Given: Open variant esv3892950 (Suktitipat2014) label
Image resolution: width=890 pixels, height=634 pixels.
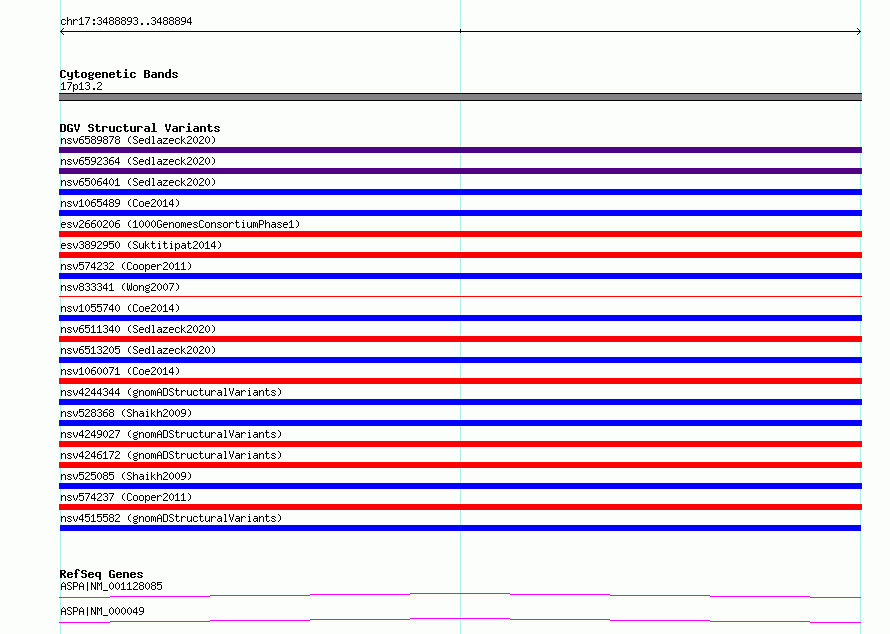Looking at the screenshot, I should click(x=141, y=245).
